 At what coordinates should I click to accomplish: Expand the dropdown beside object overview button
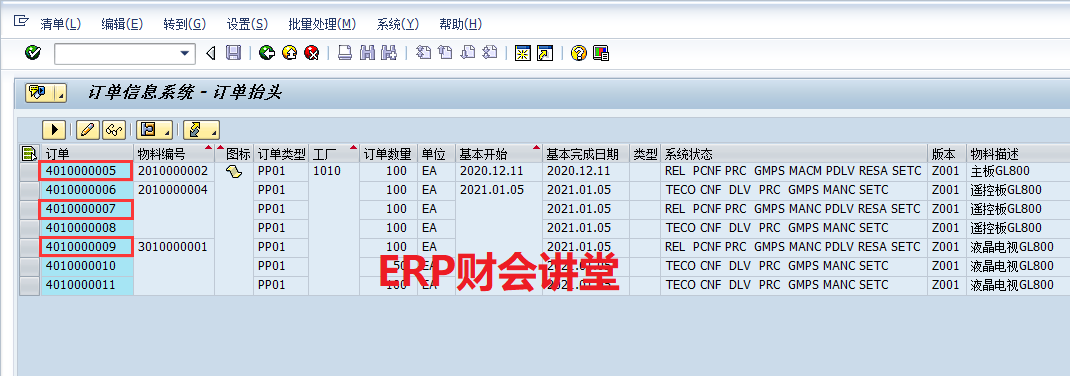click(x=60, y=93)
